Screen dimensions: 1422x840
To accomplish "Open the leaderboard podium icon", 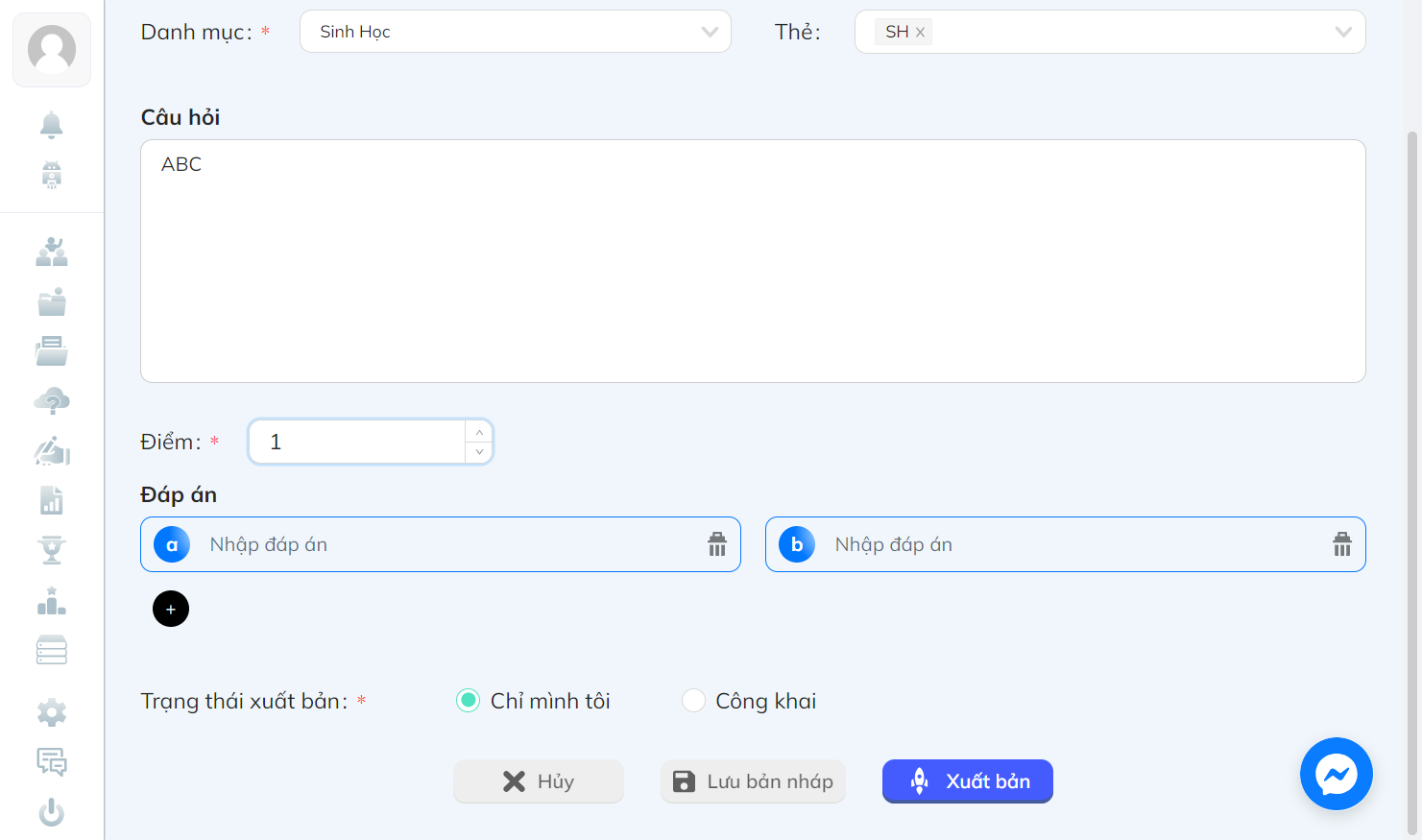I will click(52, 601).
